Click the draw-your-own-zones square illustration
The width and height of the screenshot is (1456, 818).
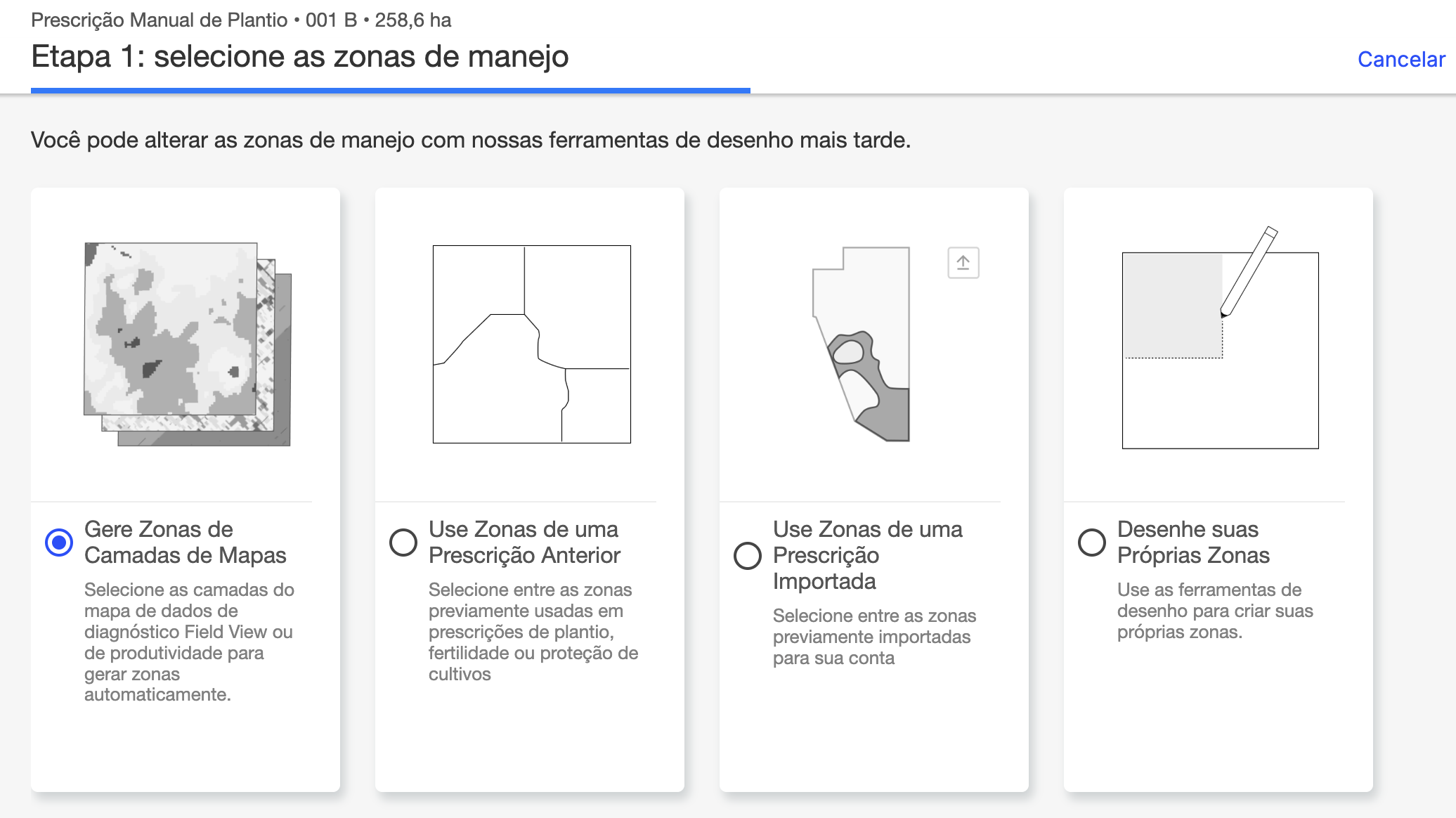pos(1220,379)
